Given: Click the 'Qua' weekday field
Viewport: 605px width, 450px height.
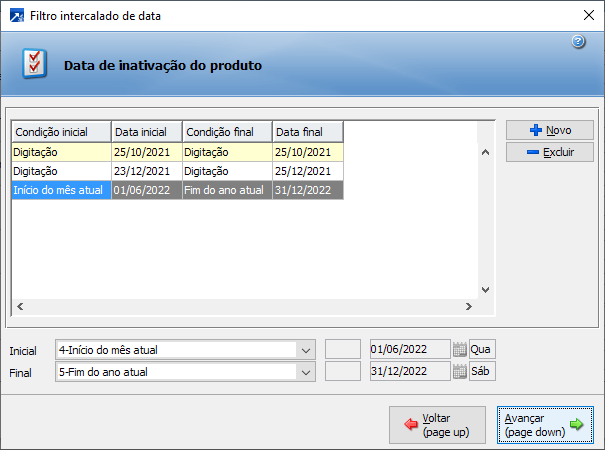Looking at the screenshot, I should click(482, 349).
